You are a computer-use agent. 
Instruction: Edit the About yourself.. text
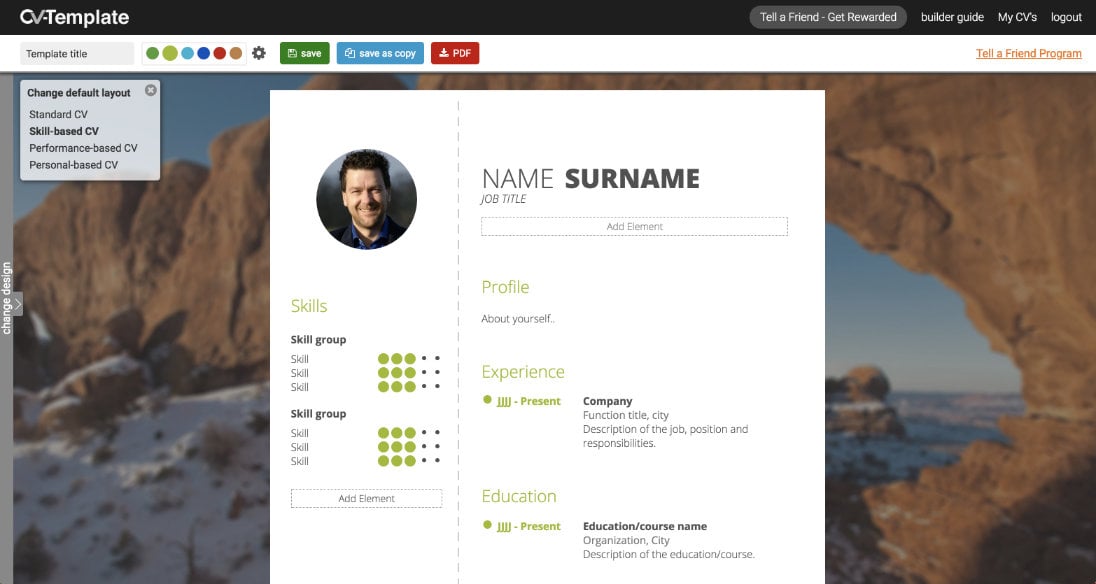518,319
